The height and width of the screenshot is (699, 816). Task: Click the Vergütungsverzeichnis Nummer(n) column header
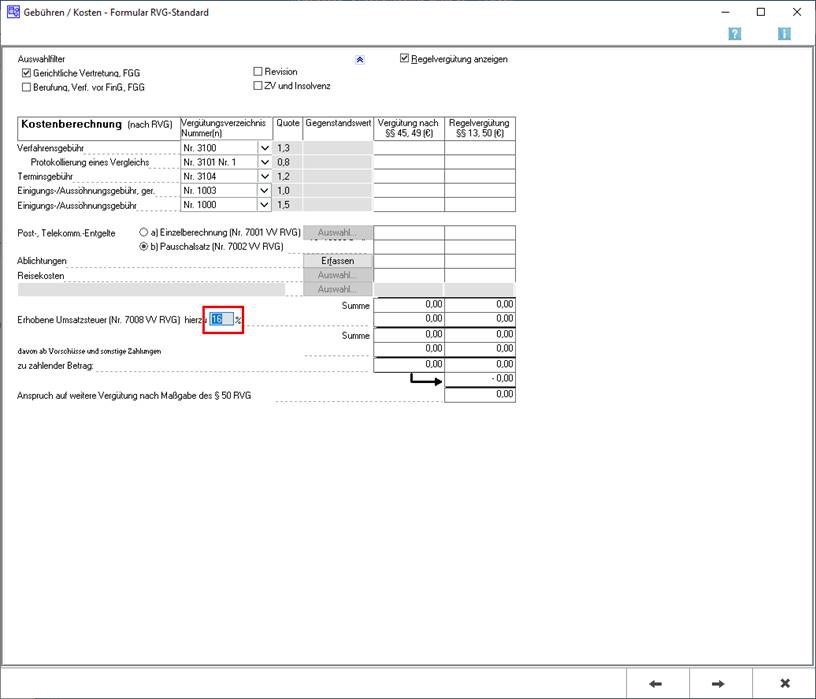(226, 128)
